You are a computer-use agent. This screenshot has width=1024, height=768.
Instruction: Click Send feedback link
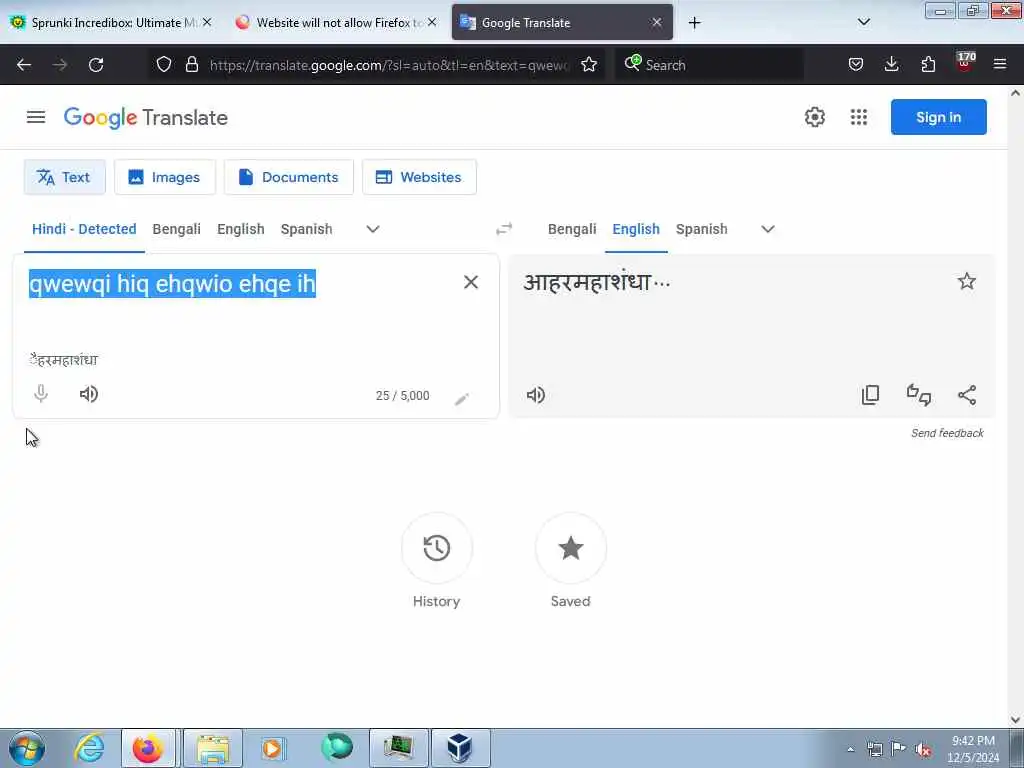tap(947, 433)
